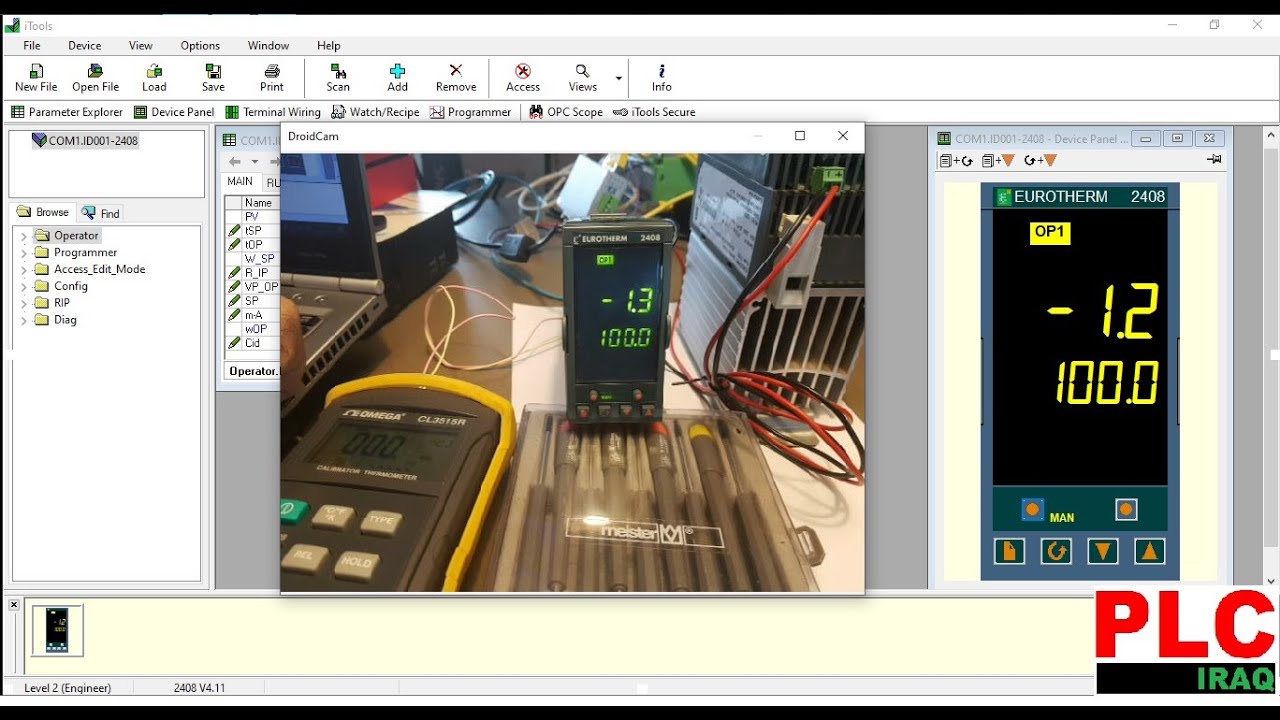Click the W_SP parameter row
The image size is (1280, 720).
[251, 258]
